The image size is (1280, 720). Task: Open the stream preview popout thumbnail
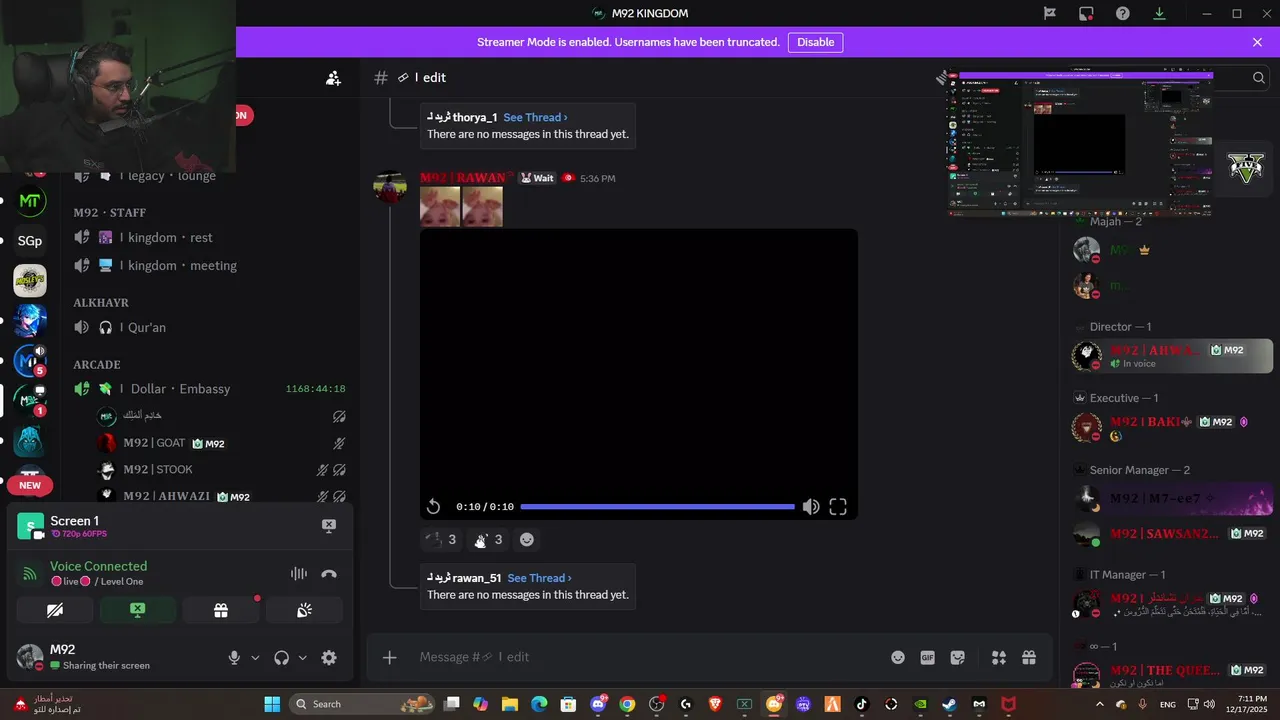(x=1080, y=143)
